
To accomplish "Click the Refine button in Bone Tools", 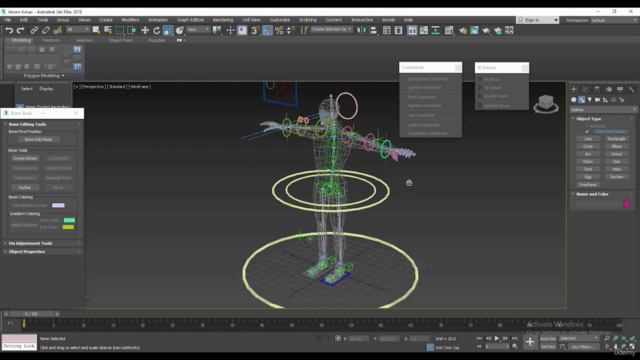I will pyautogui.click(x=25, y=188).
